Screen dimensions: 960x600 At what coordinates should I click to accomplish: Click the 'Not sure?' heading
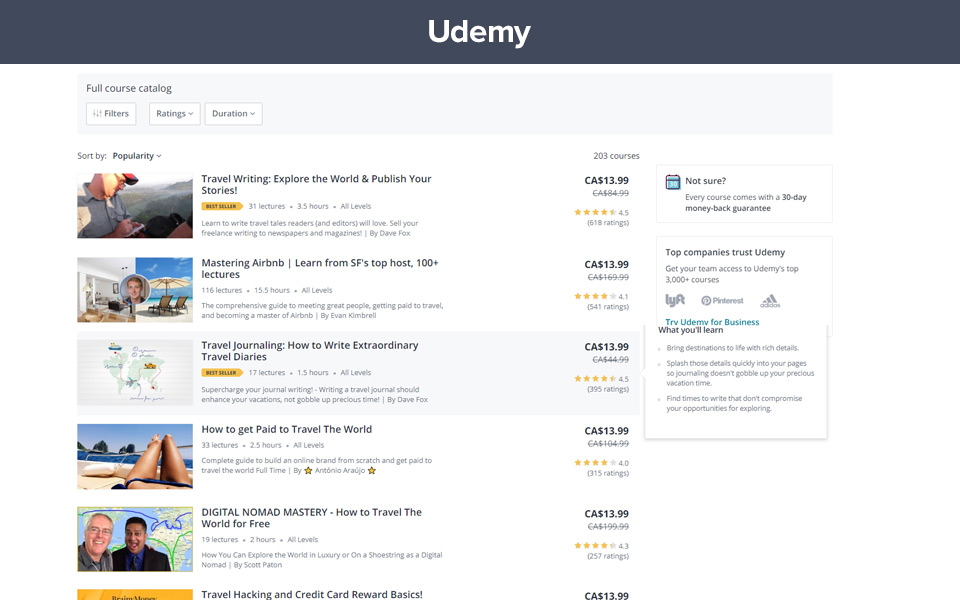click(705, 181)
